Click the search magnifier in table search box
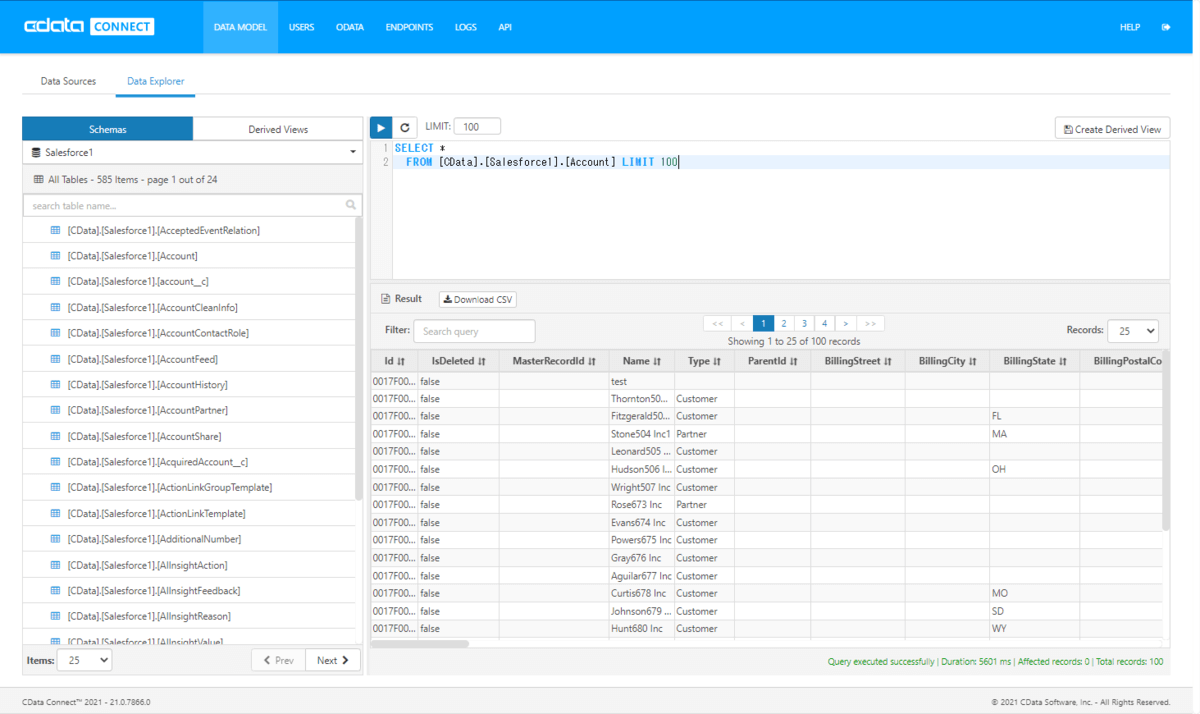Viewport: 1200px width, 714px height. point(350,205)
